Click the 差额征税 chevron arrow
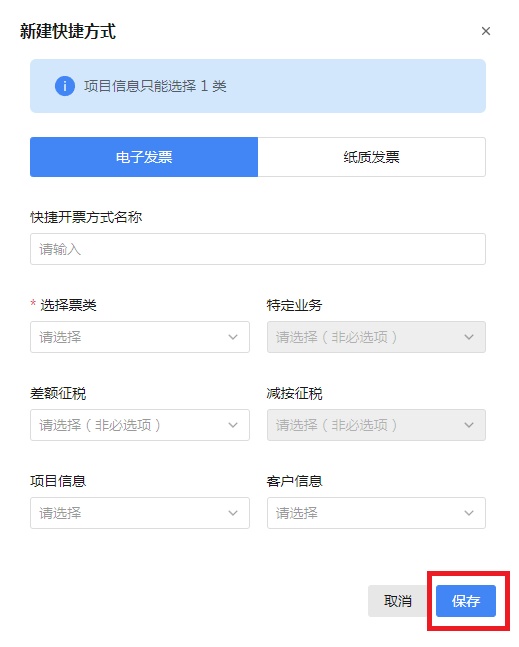The height and width of the screenshot is (647, 519). click(233, 425)
